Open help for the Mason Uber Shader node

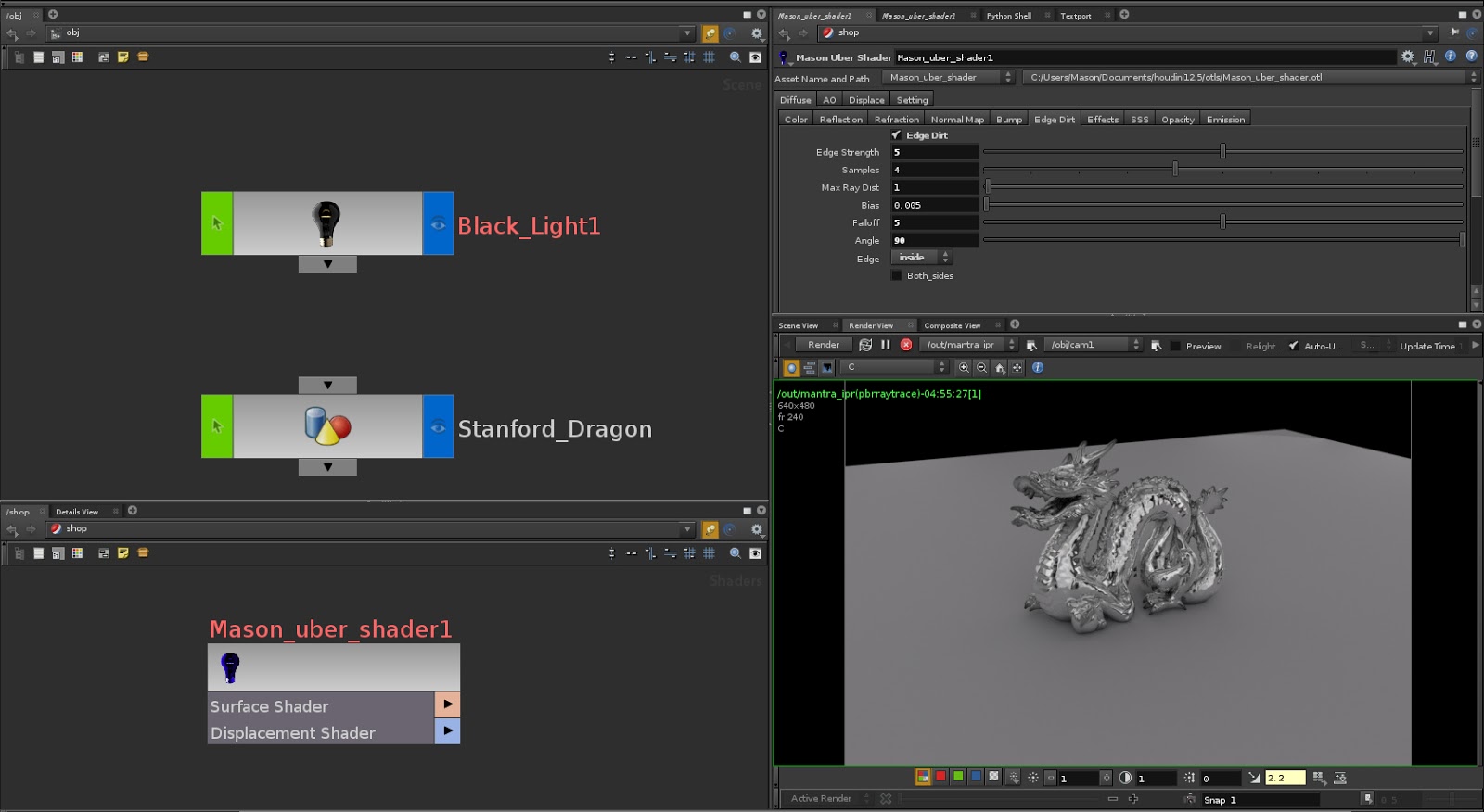tap(1471, 57)
